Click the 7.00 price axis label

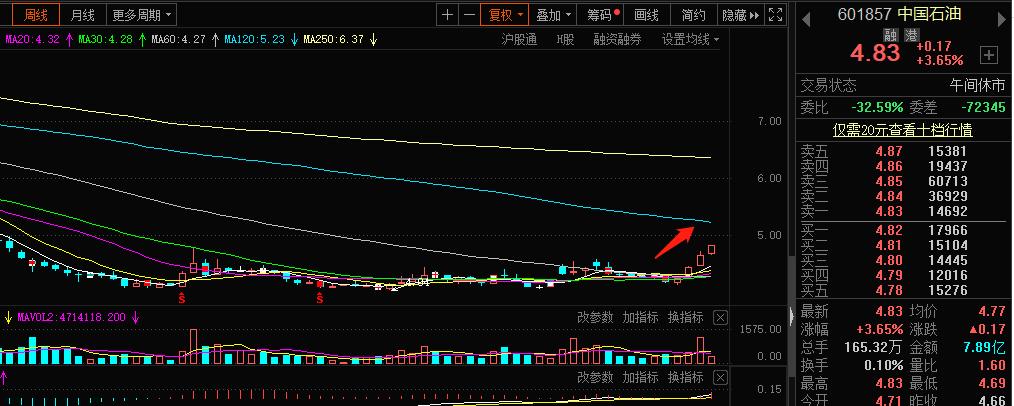[769, 121]
